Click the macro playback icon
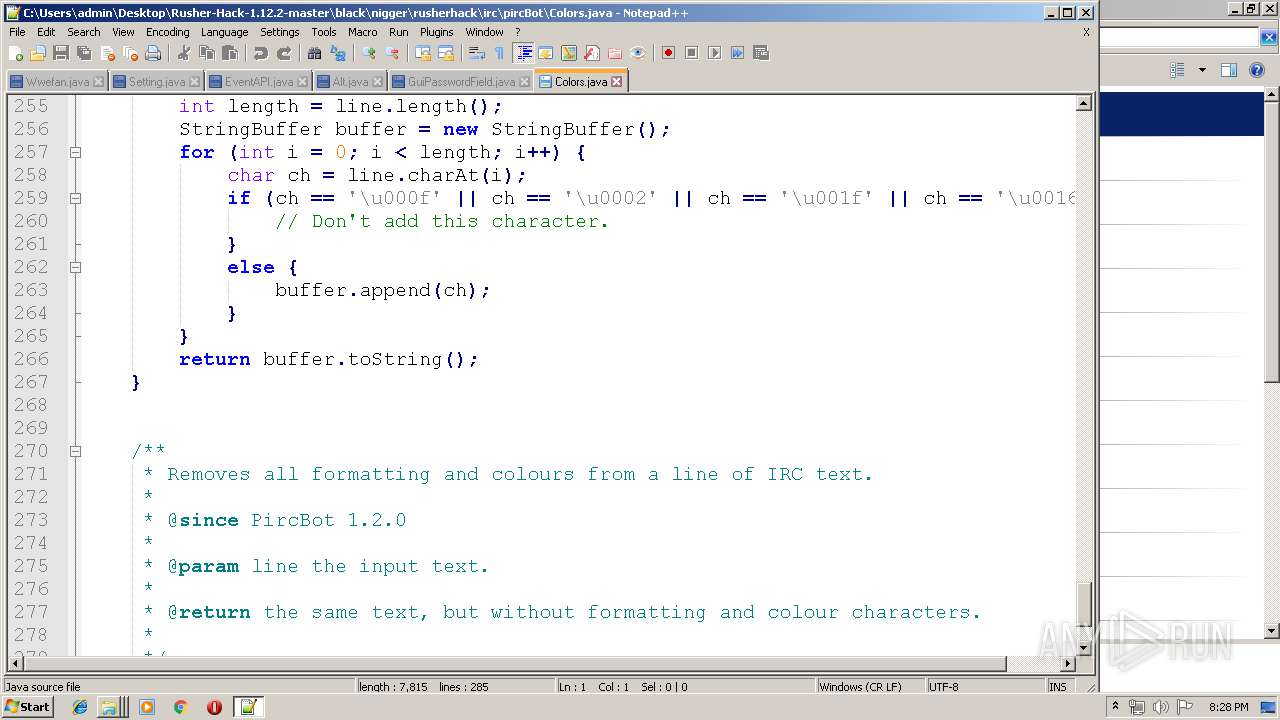Viewport: 1280px width, 720px height. (x=714, y=53)
